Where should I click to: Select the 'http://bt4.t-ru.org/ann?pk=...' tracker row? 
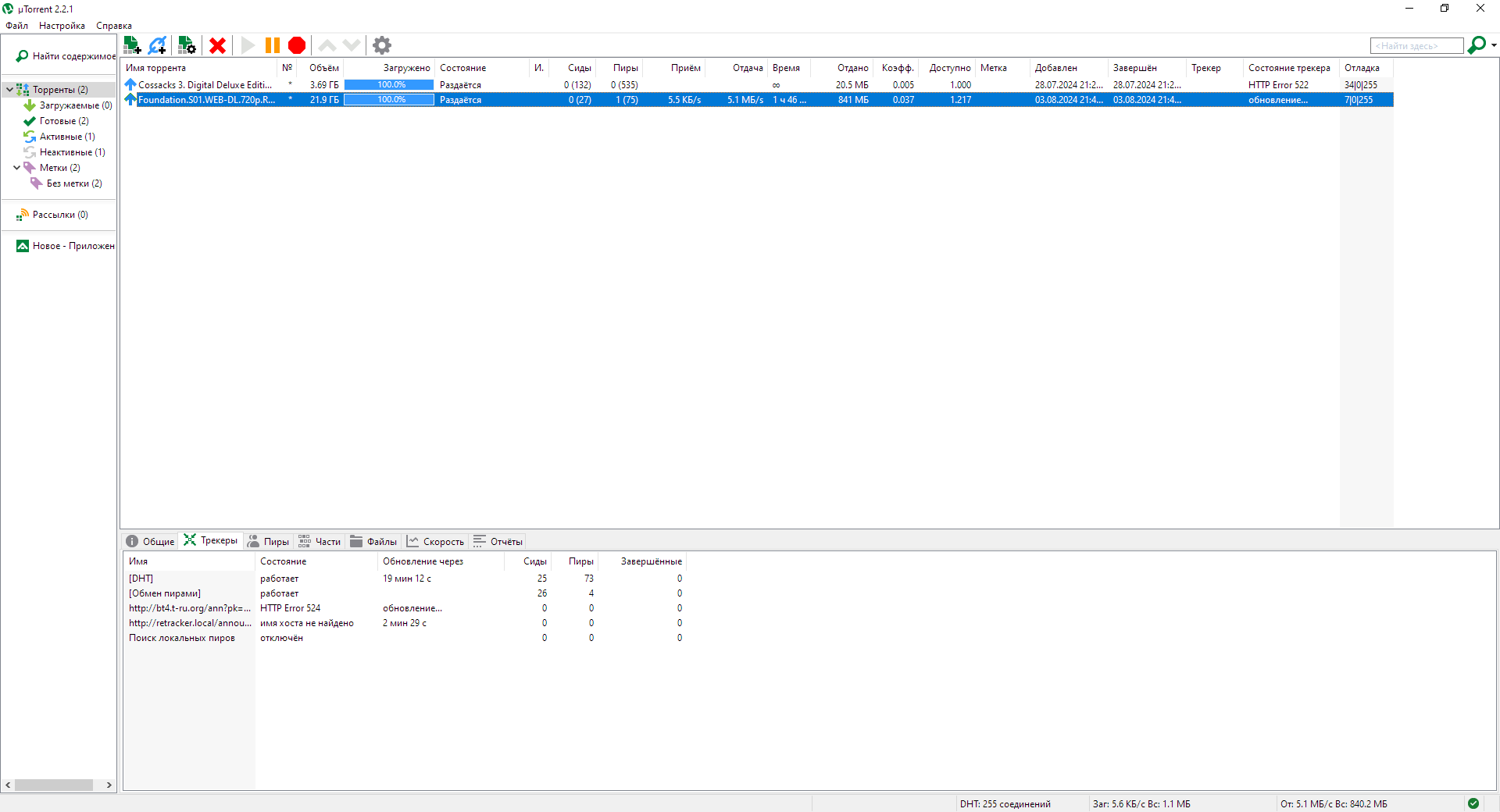click(x=405, y=608)
